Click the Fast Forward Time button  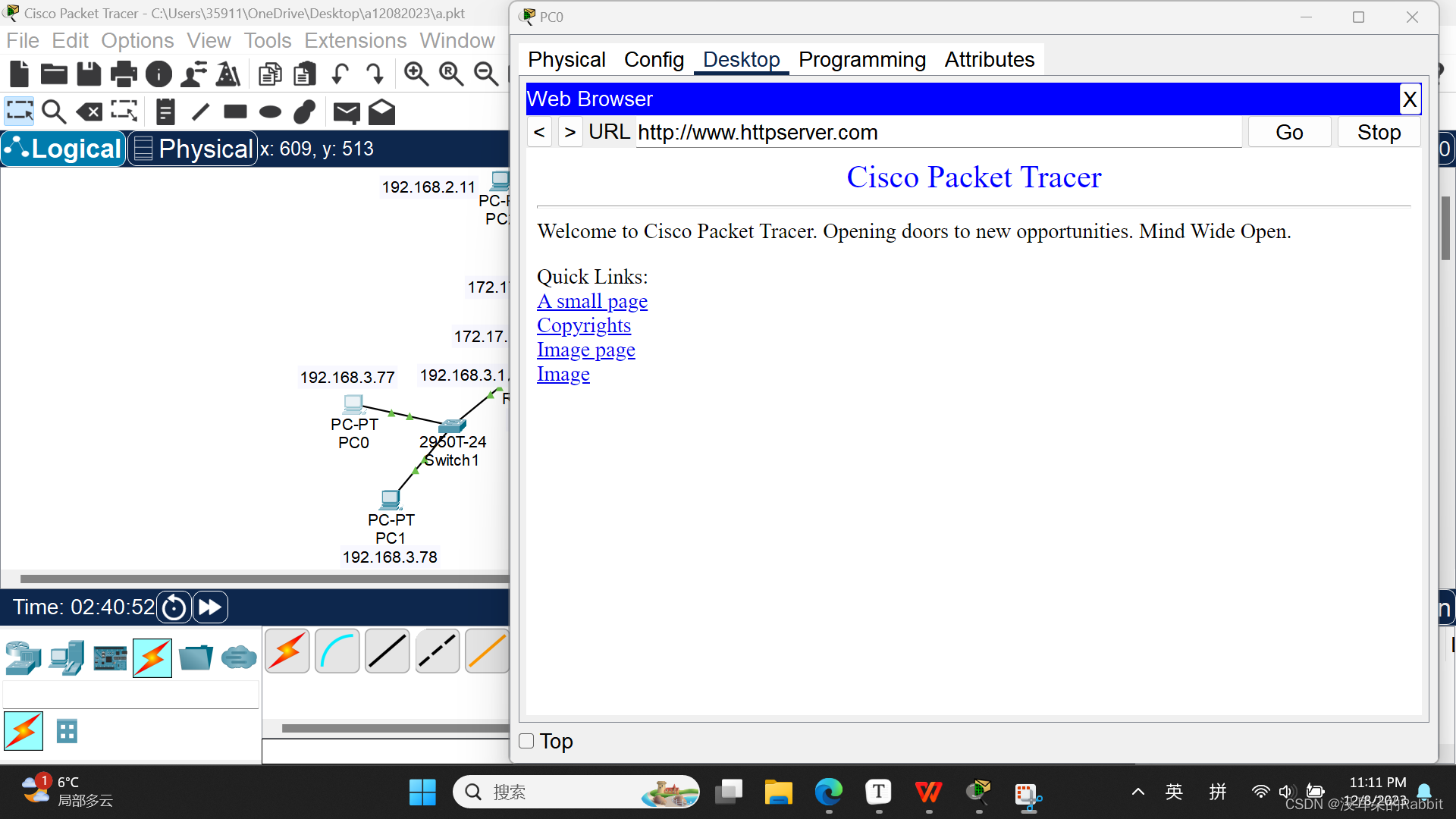[210, 607]
